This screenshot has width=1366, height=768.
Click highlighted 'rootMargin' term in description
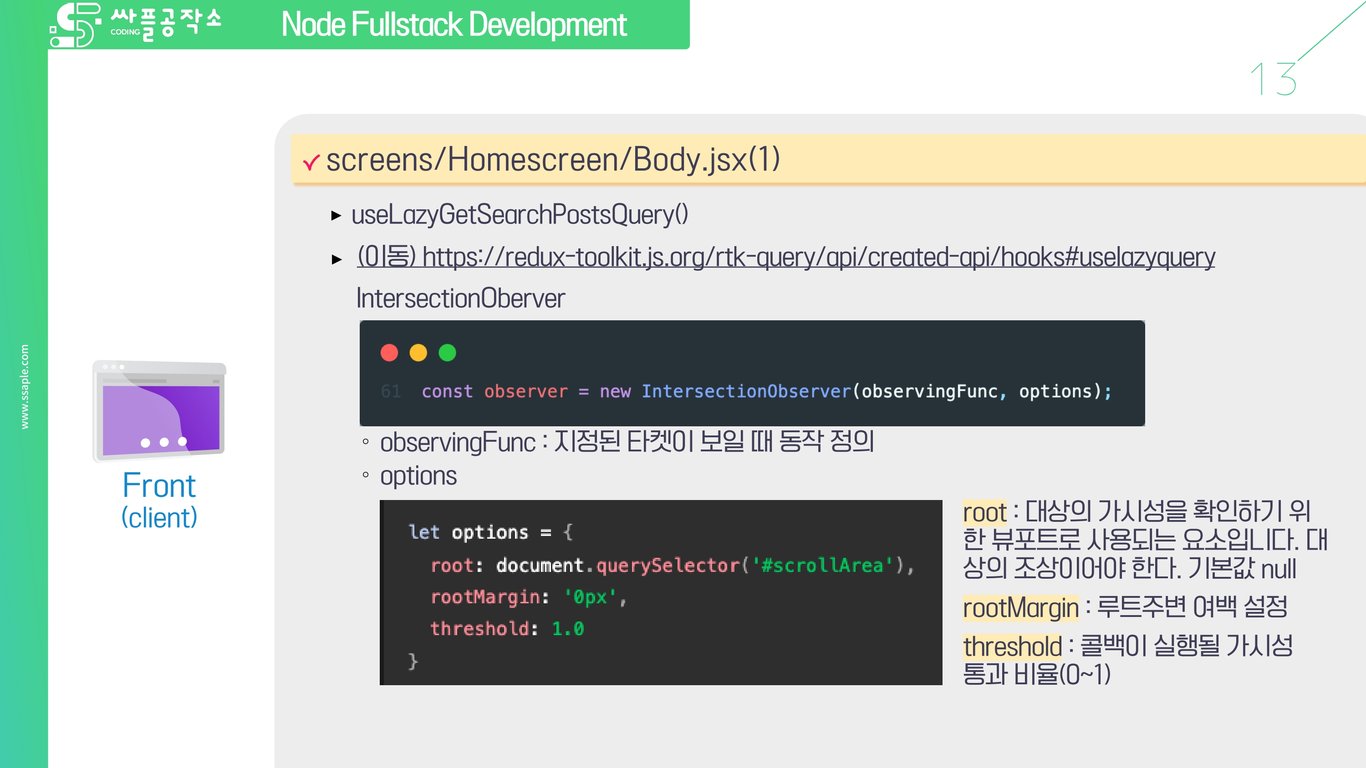pos(1021,607)
